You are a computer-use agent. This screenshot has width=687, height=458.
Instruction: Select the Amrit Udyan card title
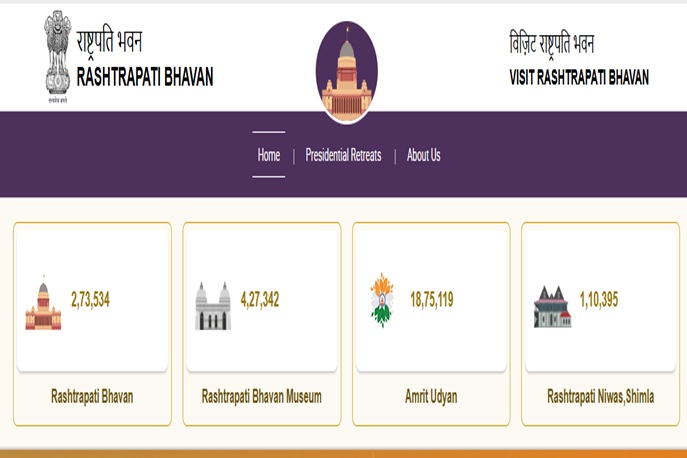431,397
